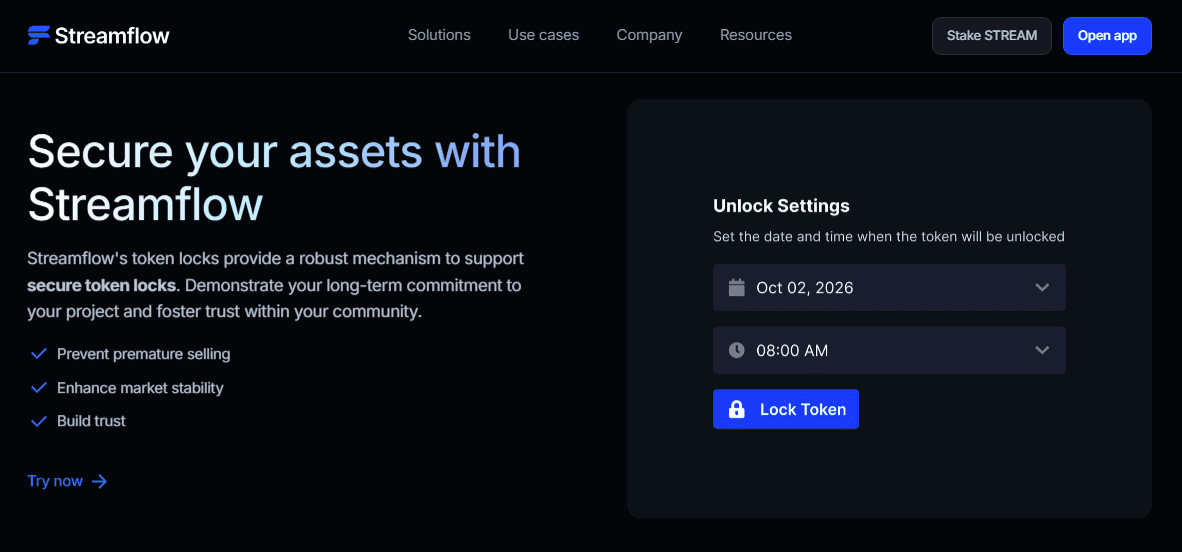1182x552 pixels.
Task: Expand the time dropdown chevron
Action: click(x=1043, y=350)
